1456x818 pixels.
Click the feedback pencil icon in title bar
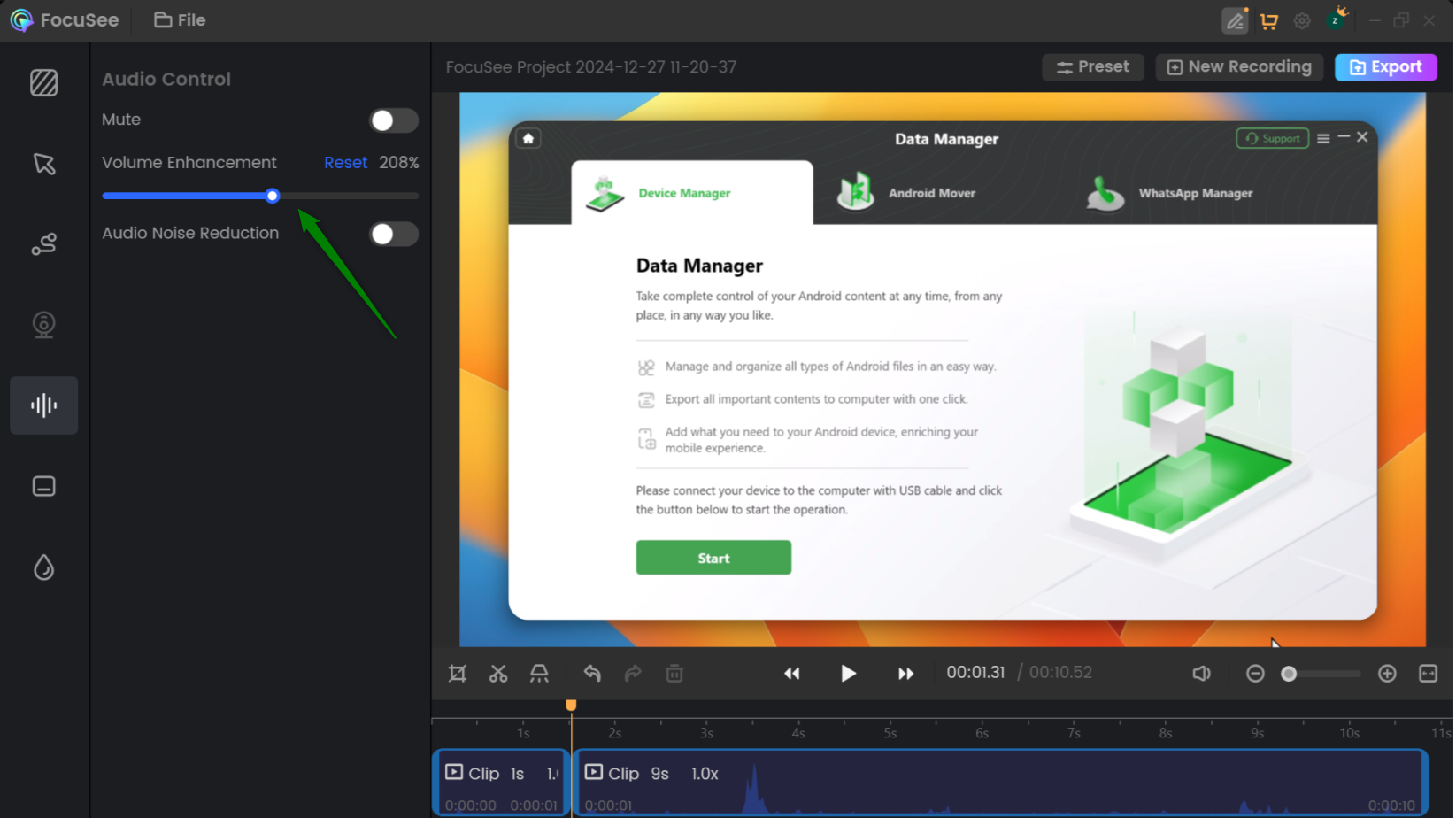pyautogui.click(x=1235, y=20)
